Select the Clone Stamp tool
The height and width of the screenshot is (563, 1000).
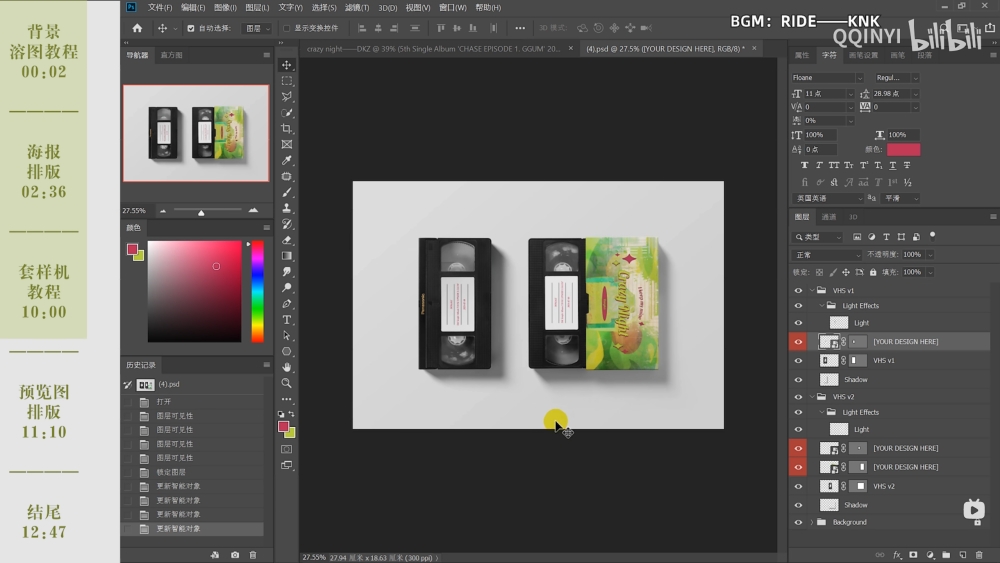point(287,208)
